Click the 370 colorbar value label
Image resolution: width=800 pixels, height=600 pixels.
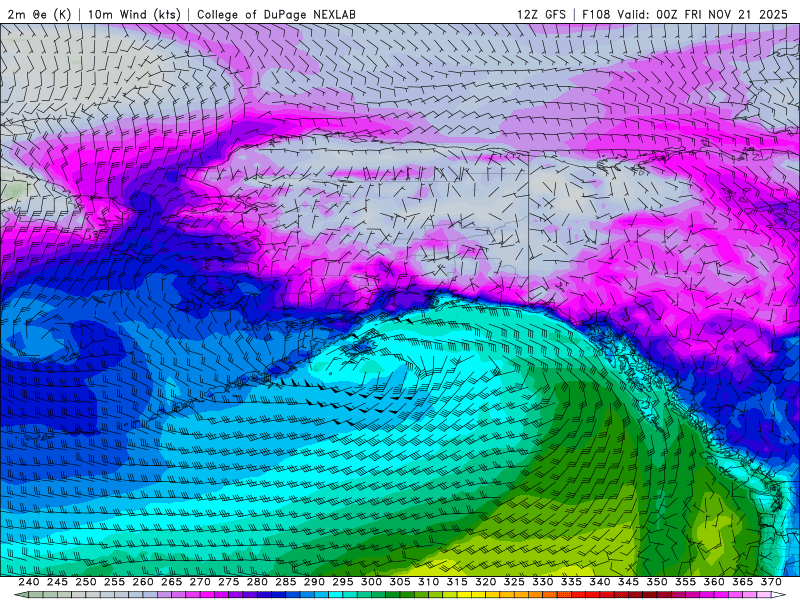tap(771, 582)
